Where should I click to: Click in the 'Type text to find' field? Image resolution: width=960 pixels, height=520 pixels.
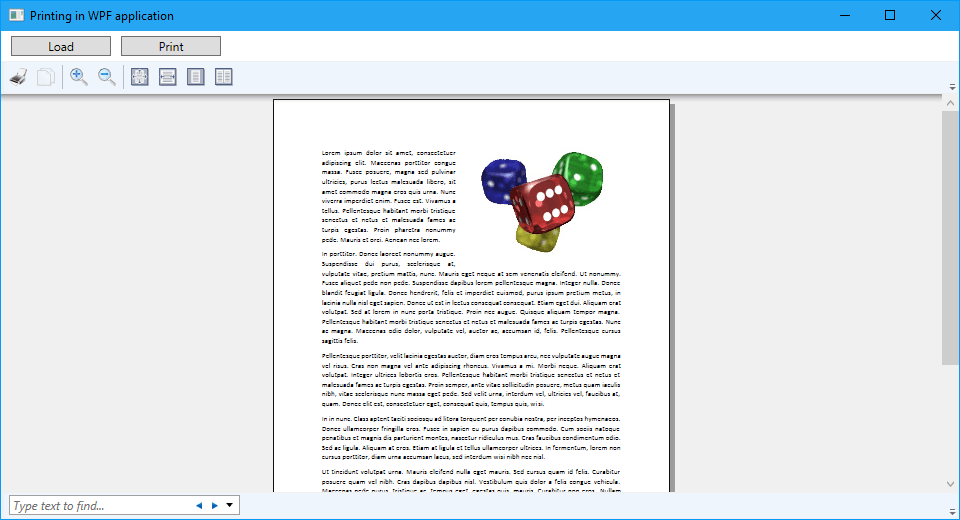(x=100, y=506)
